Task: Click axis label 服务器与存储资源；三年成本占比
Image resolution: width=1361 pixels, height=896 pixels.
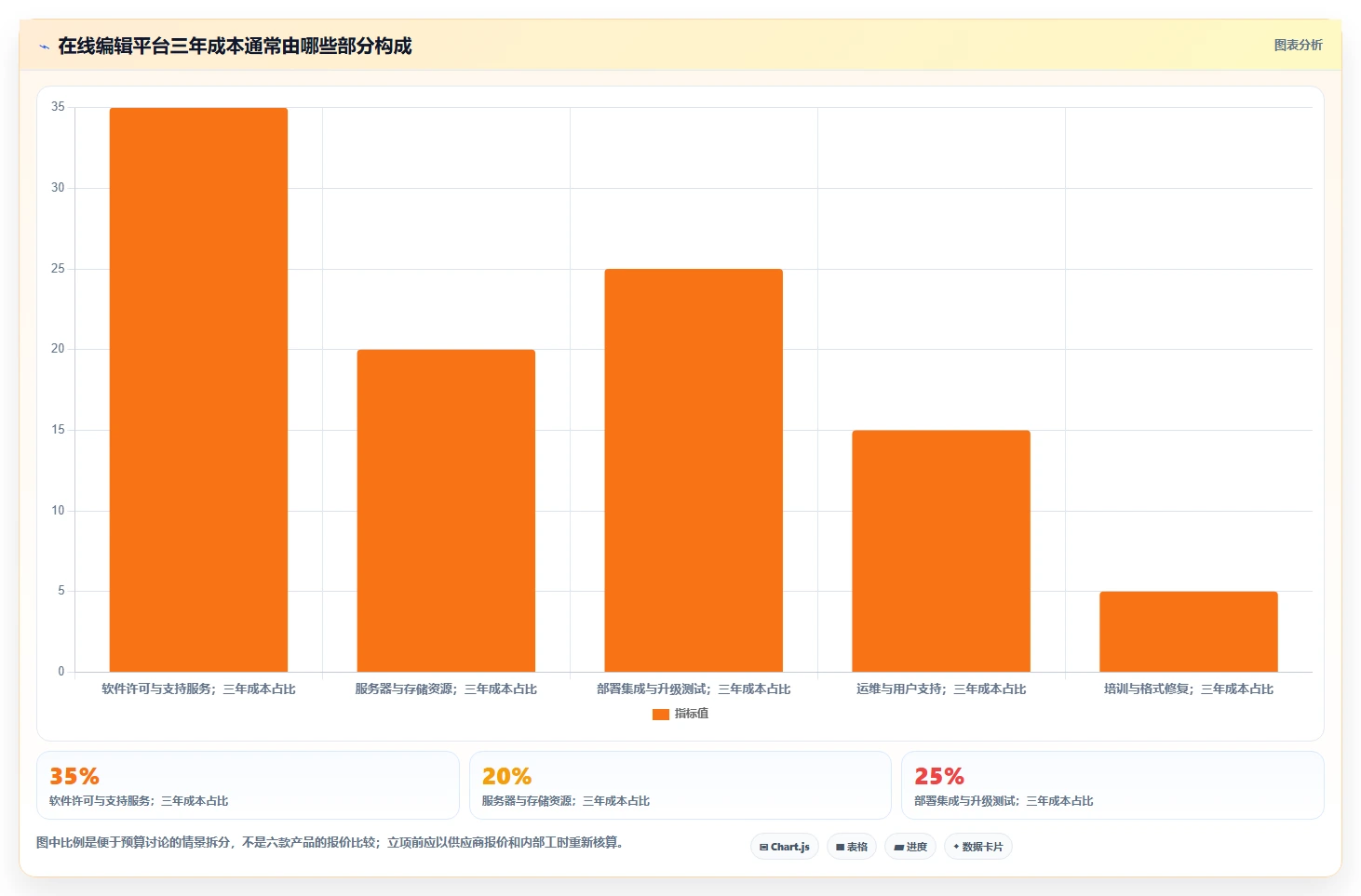Action: point(446,689)
